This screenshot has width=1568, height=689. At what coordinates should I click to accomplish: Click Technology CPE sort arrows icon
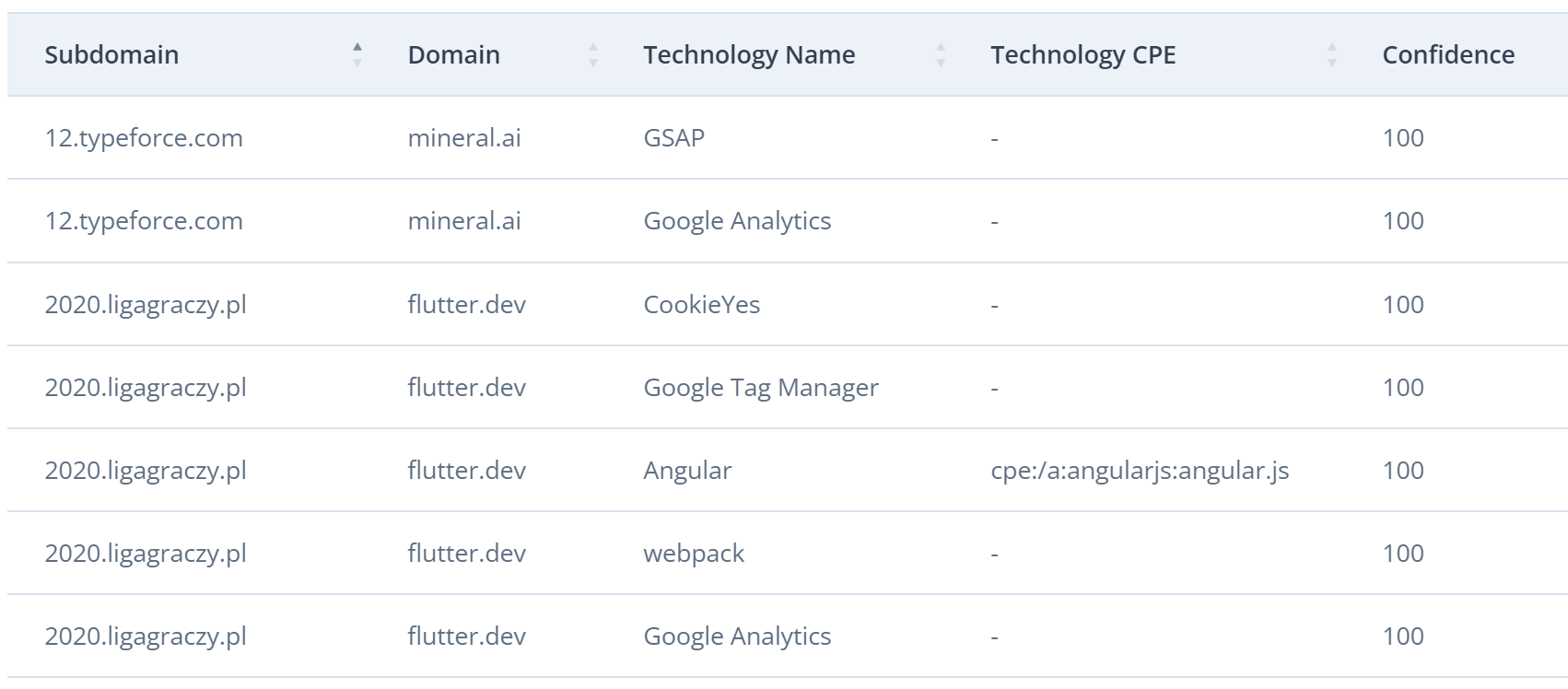pyautogui.click(x=1332, y=55)
